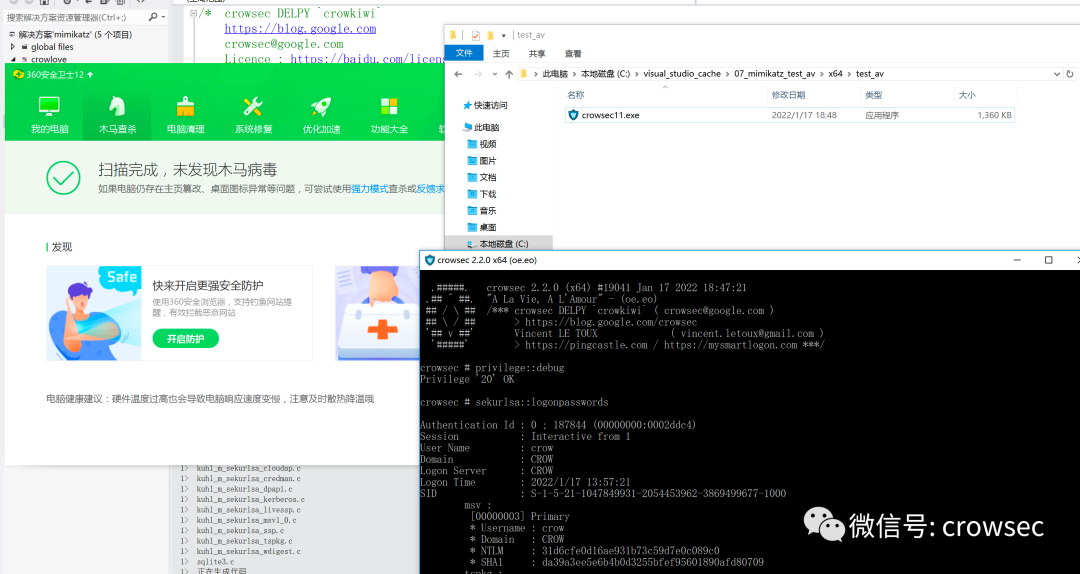Screen dimensions: 1080x574
Task: Click the shield icon in crowsec console title
Action: (x=430, y=260)
